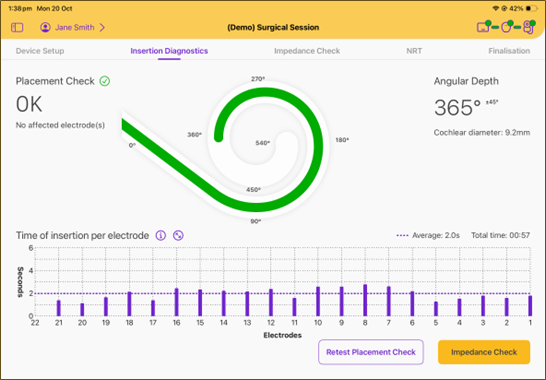Click the yellow Impedance Check button

(484, 352)
